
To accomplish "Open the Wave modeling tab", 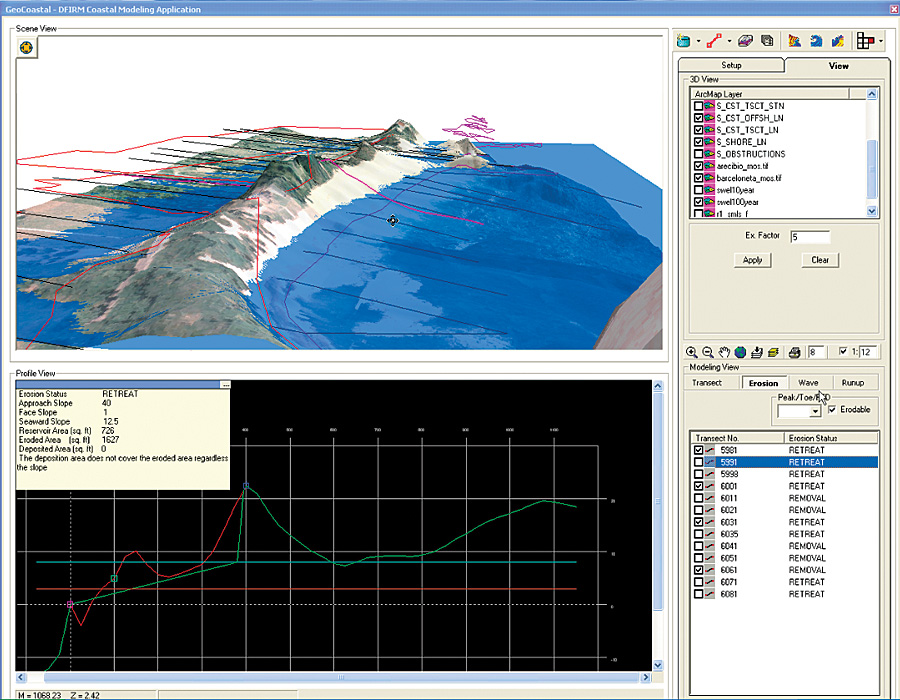I will click(808, 382).
